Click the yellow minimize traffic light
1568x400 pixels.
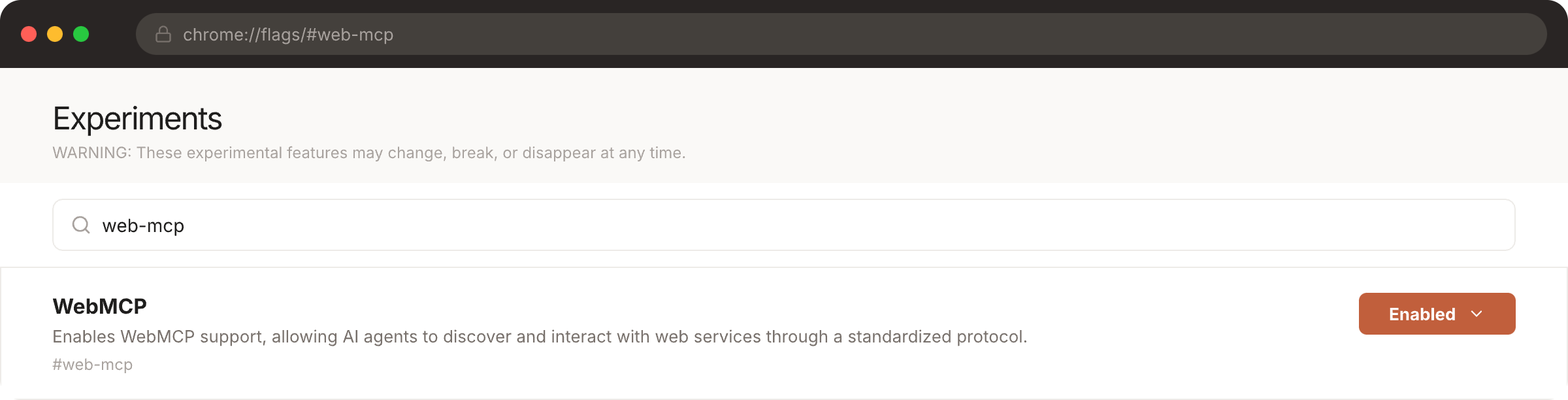(x=56, y=33)
